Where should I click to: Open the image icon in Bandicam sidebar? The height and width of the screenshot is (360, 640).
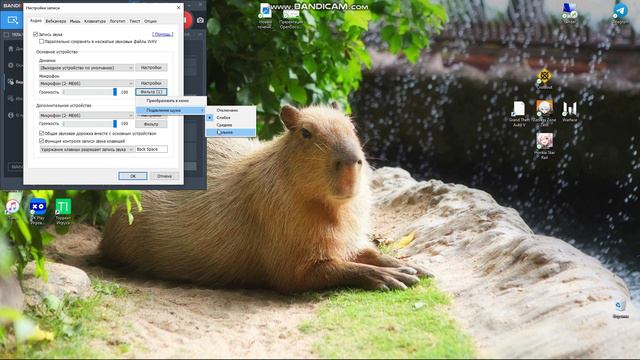pyautogui.click(x=11, y=98)
